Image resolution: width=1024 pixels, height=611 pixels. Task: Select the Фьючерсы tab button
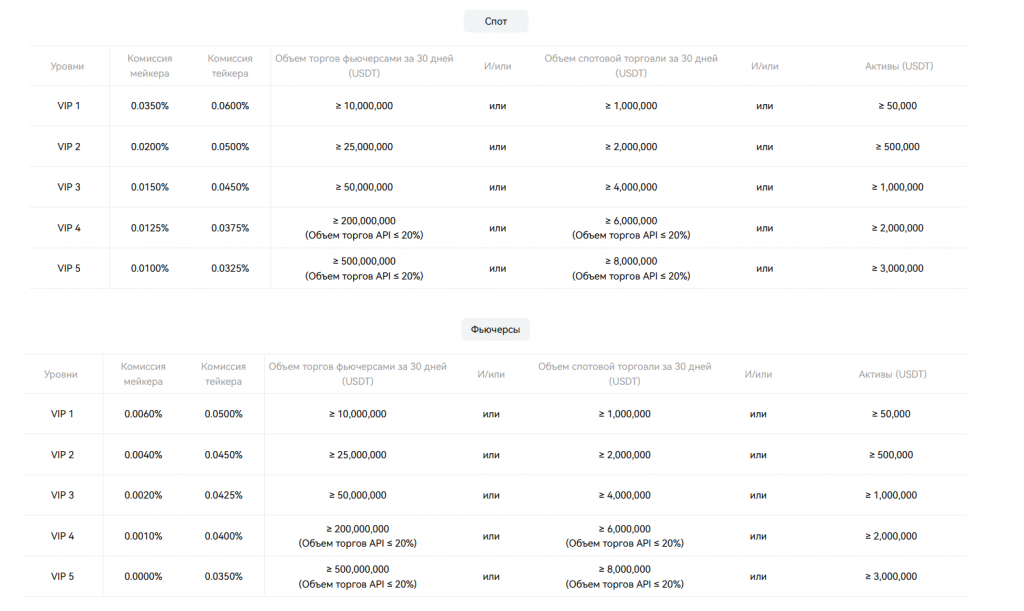(x=496, y=329)
